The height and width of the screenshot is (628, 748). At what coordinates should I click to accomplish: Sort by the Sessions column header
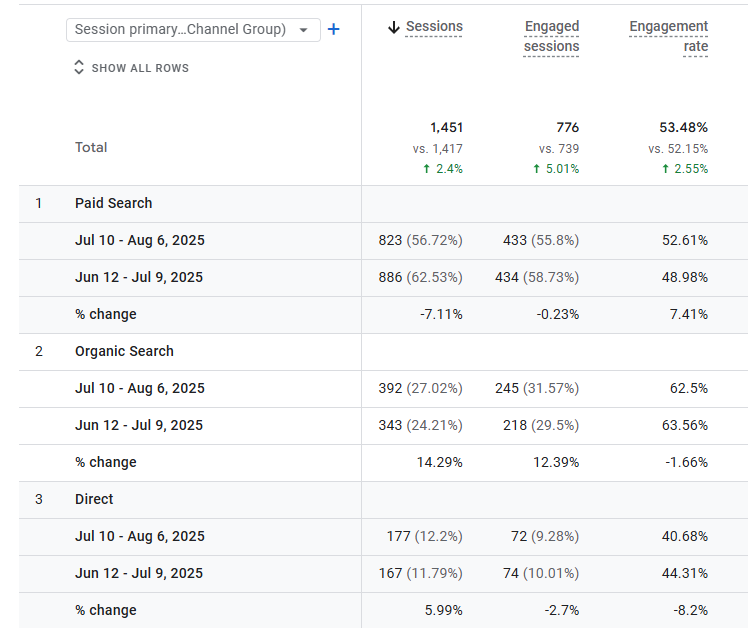(434, 27)
